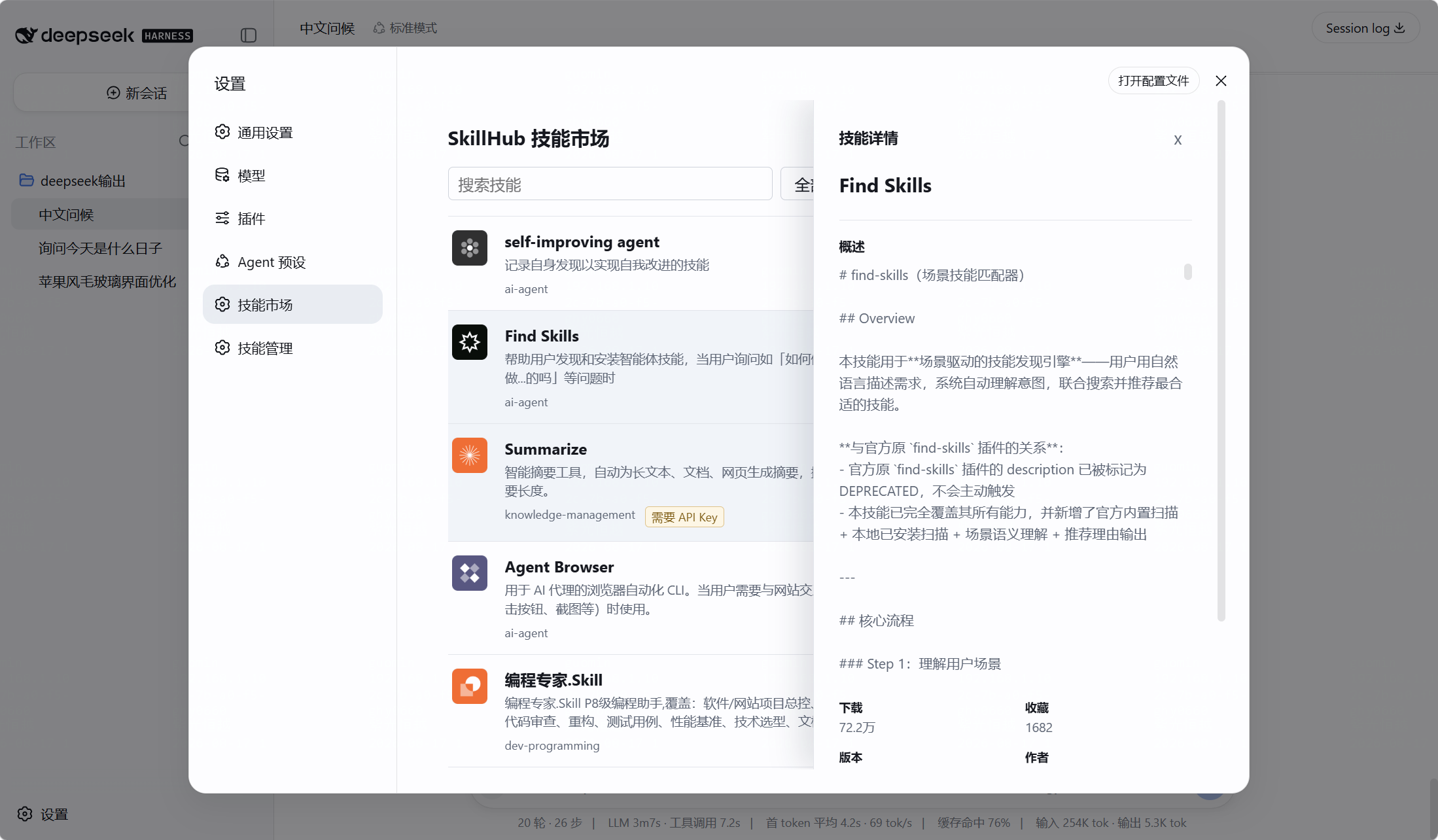Click 打开配置文件 button

pyautogui.click(x=1153, y=80)
